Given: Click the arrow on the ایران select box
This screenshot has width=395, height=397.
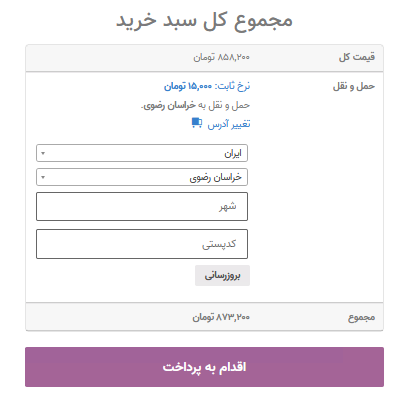Looking at the screenshot, I should (x=43, y=153).
